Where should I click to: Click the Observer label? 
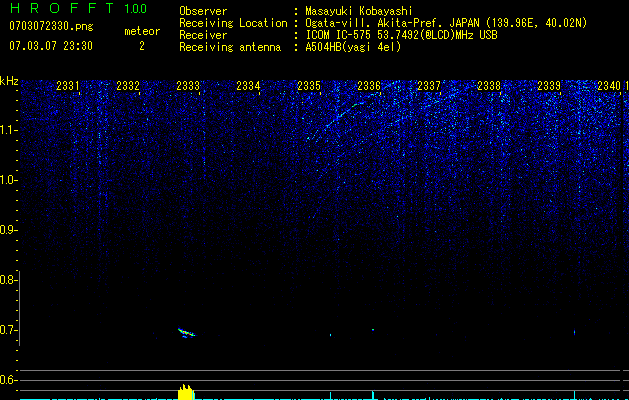point(203,11)
